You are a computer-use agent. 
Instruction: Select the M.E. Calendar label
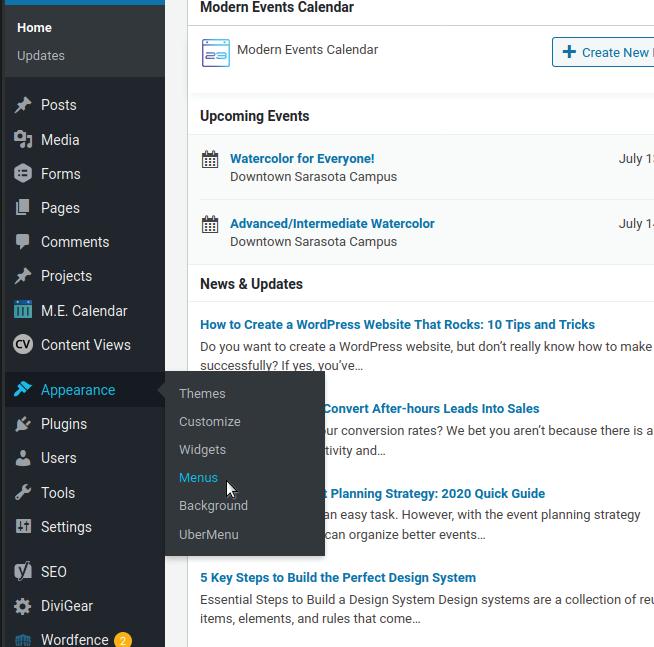[84, 310]
